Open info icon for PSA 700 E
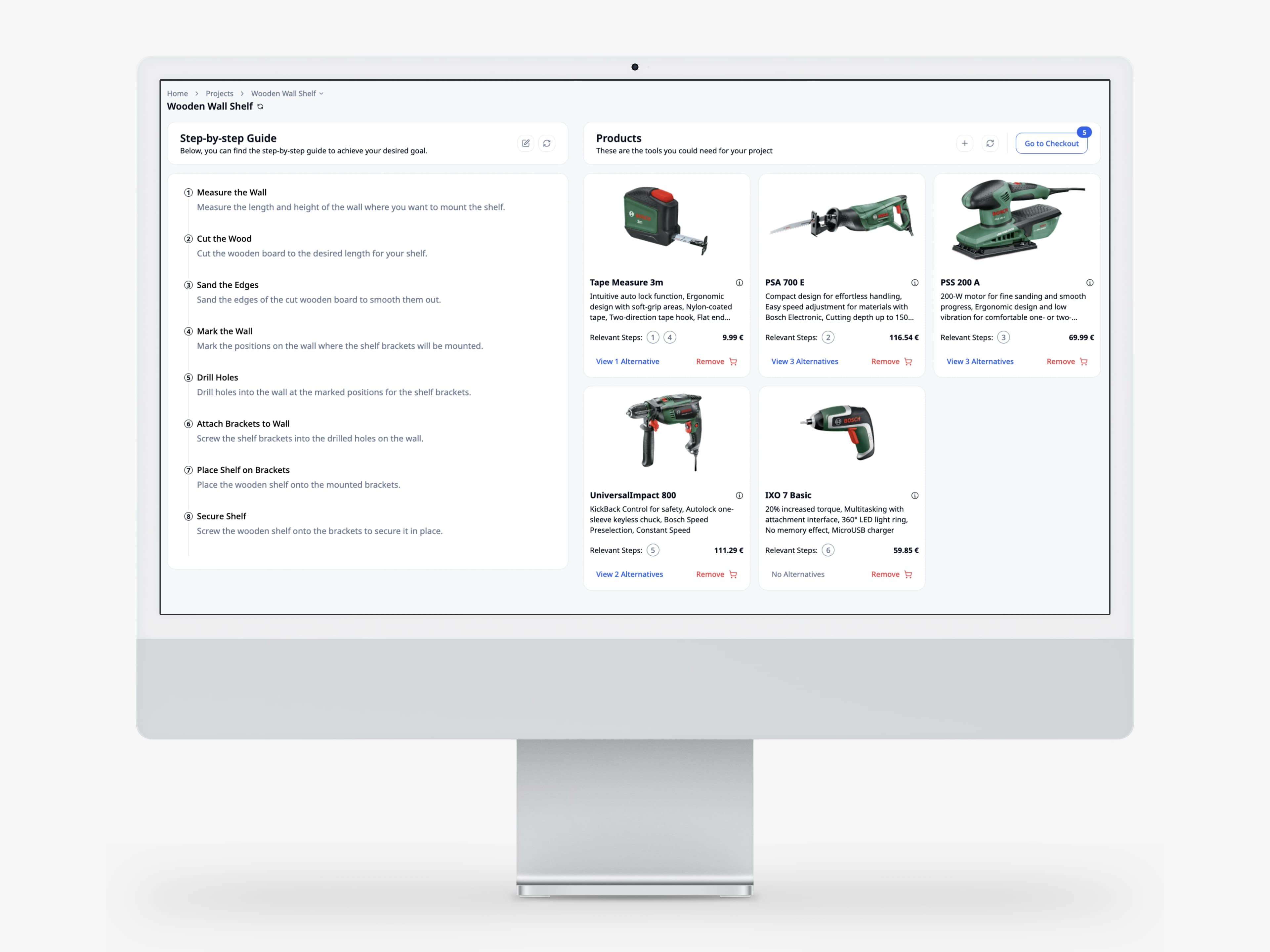 coord(914,283)
